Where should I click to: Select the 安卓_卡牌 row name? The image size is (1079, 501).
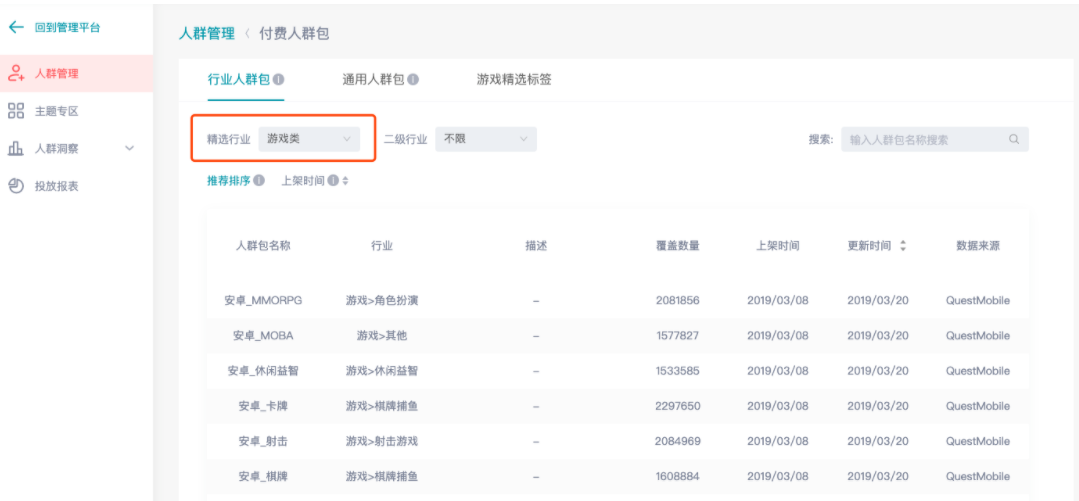click(263, 406)
